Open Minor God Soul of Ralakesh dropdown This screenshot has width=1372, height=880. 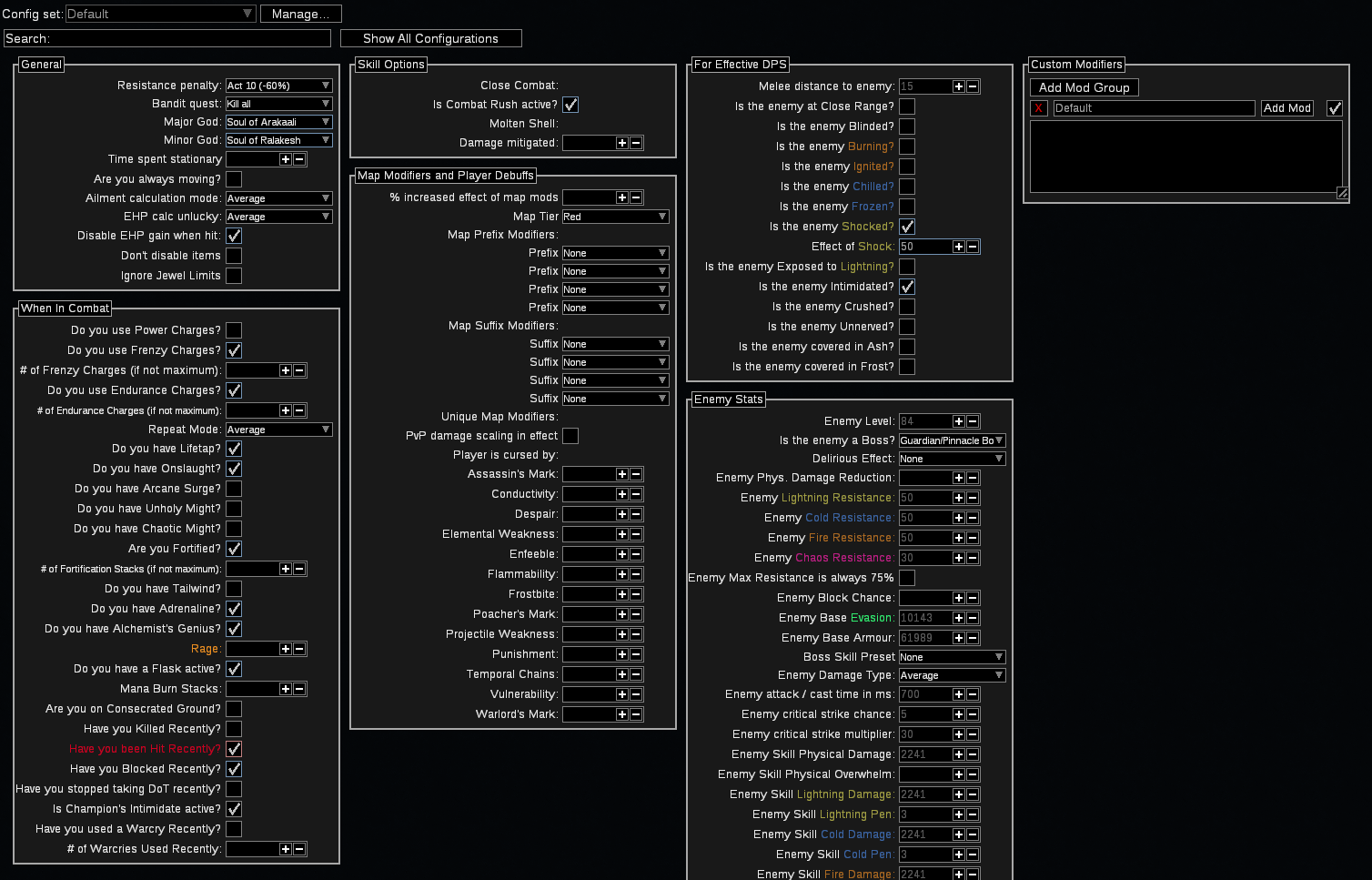pos(279,140)
